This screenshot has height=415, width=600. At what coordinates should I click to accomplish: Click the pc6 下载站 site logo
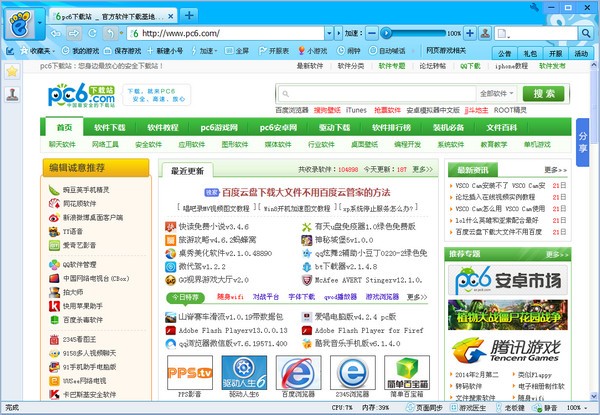92,97
